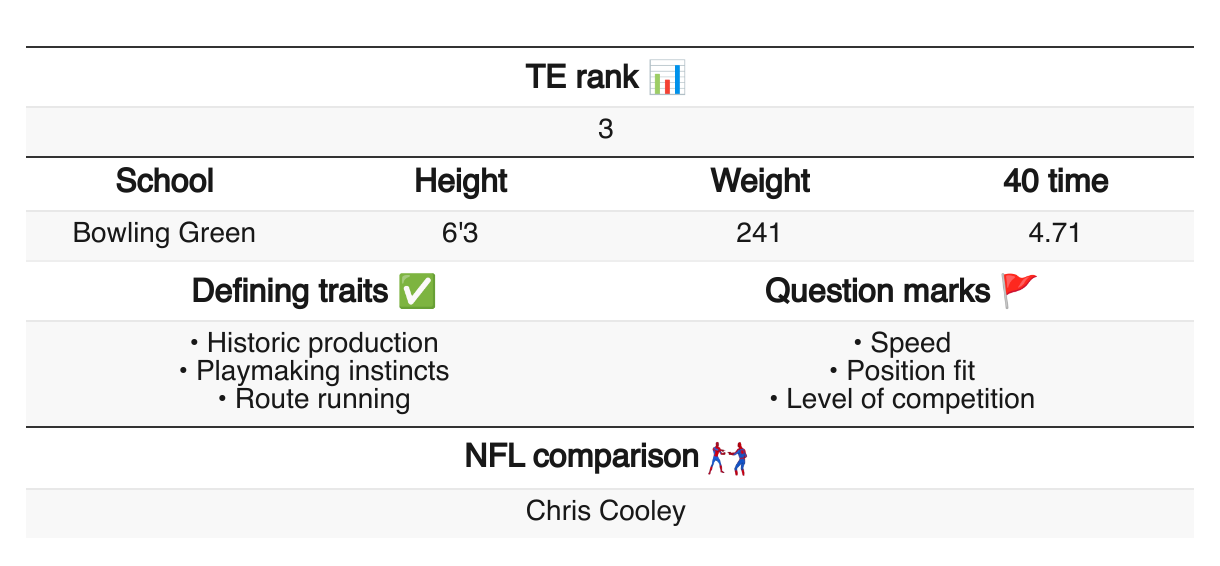Click the bar chart icon beside TE rank
This screenshot has width=1220, height=566.
(x=667, y=78)
